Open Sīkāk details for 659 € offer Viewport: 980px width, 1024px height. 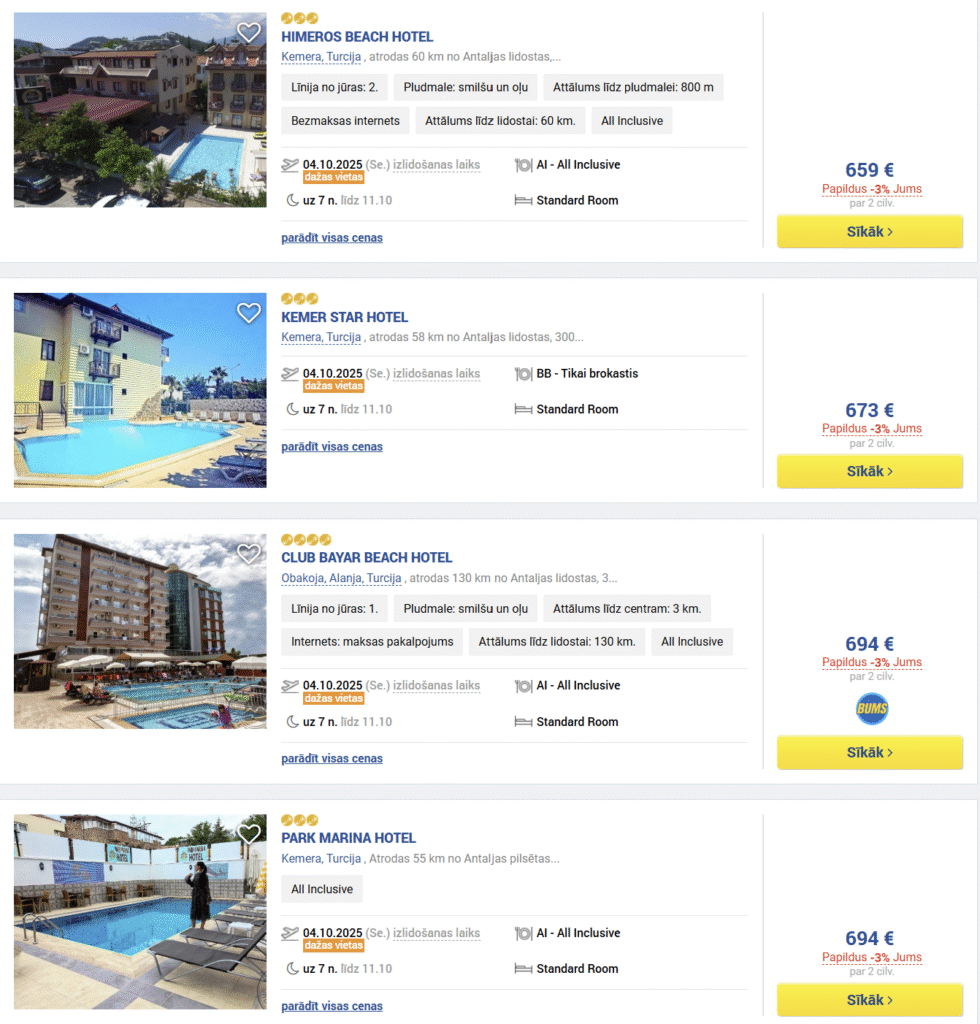[869, 231]
